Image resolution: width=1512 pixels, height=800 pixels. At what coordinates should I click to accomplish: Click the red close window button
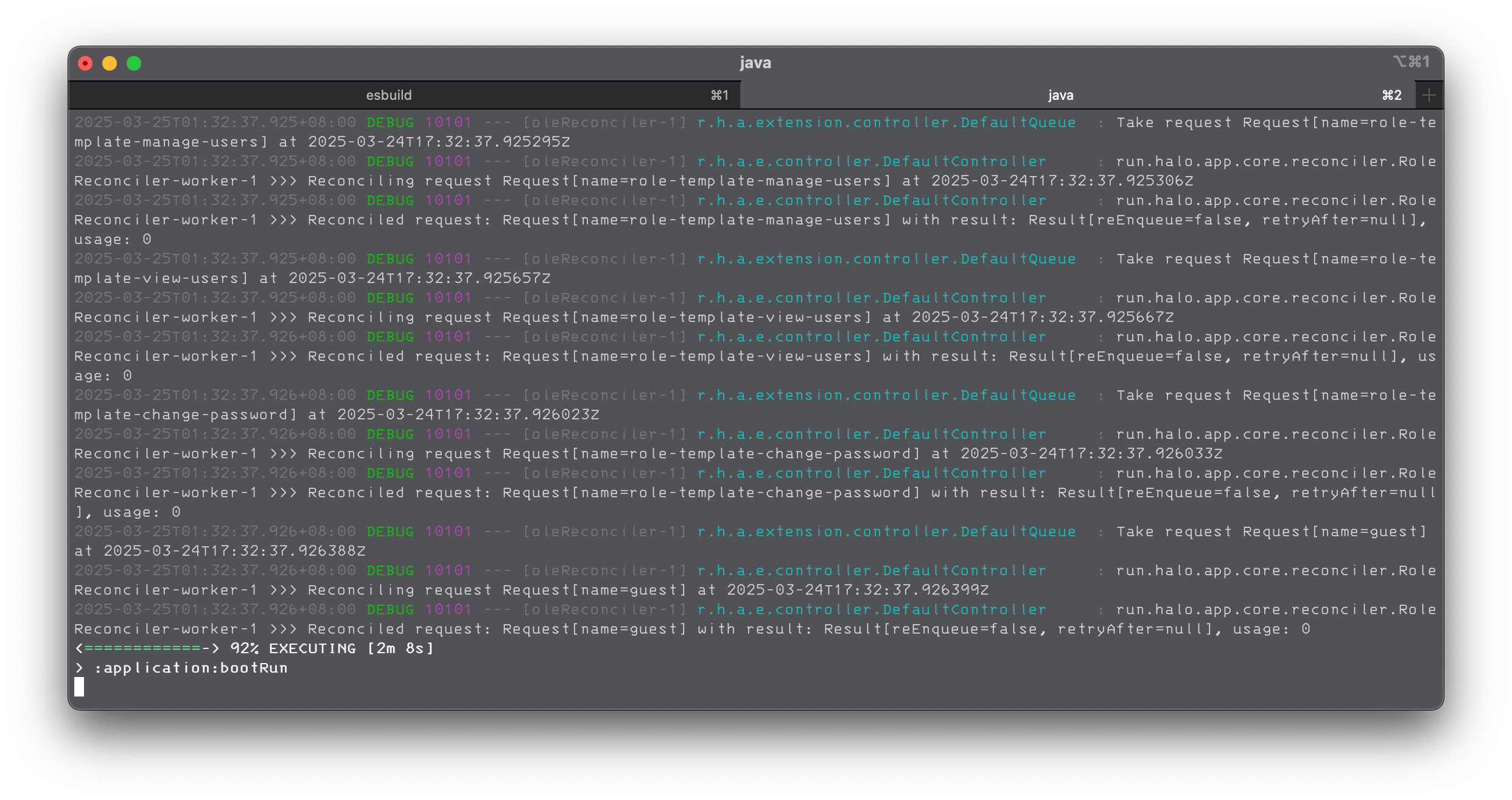click(x=85, y=63)
